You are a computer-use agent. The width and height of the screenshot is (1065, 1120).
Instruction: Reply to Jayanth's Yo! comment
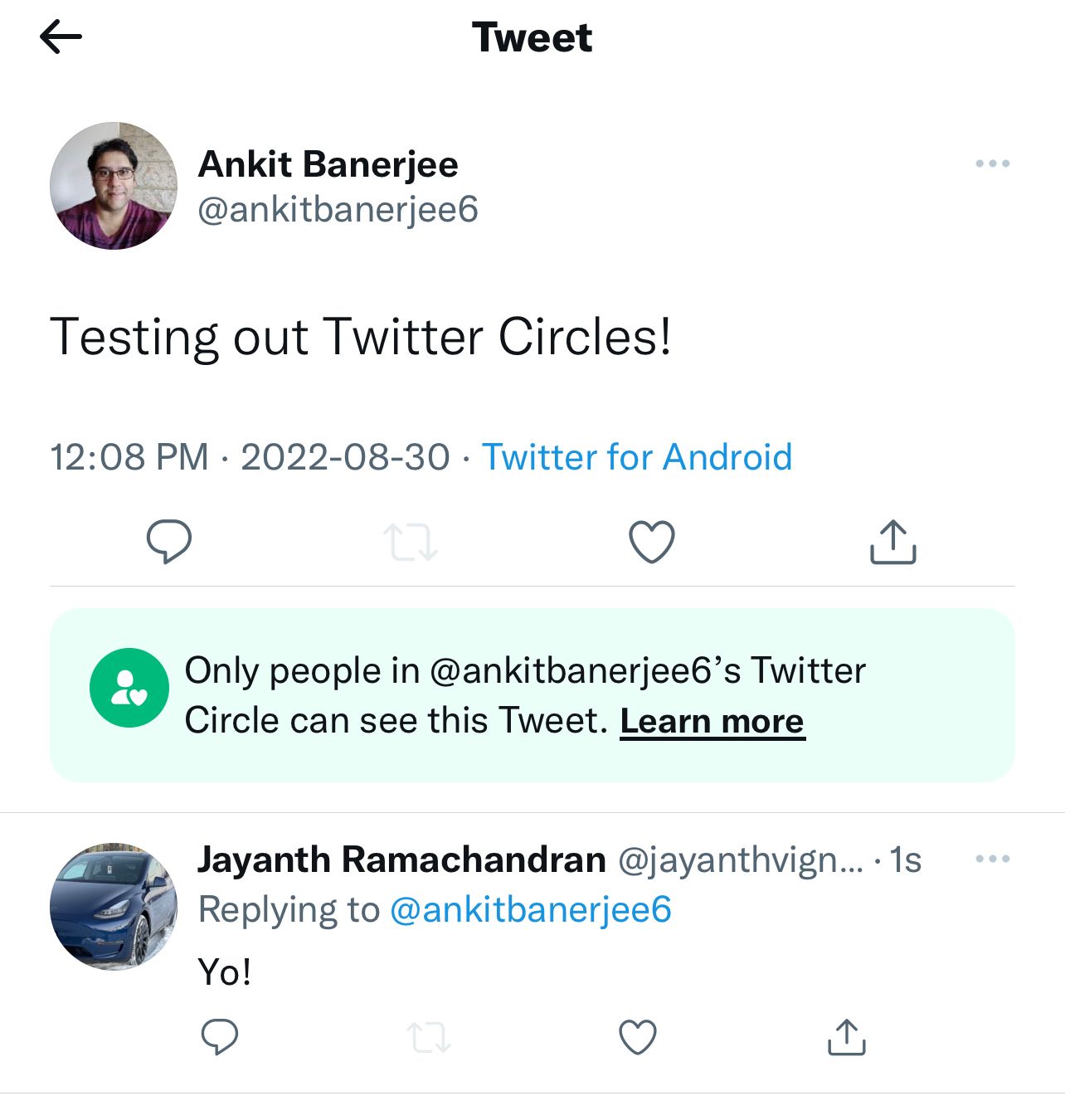[x=220, y=1036]
